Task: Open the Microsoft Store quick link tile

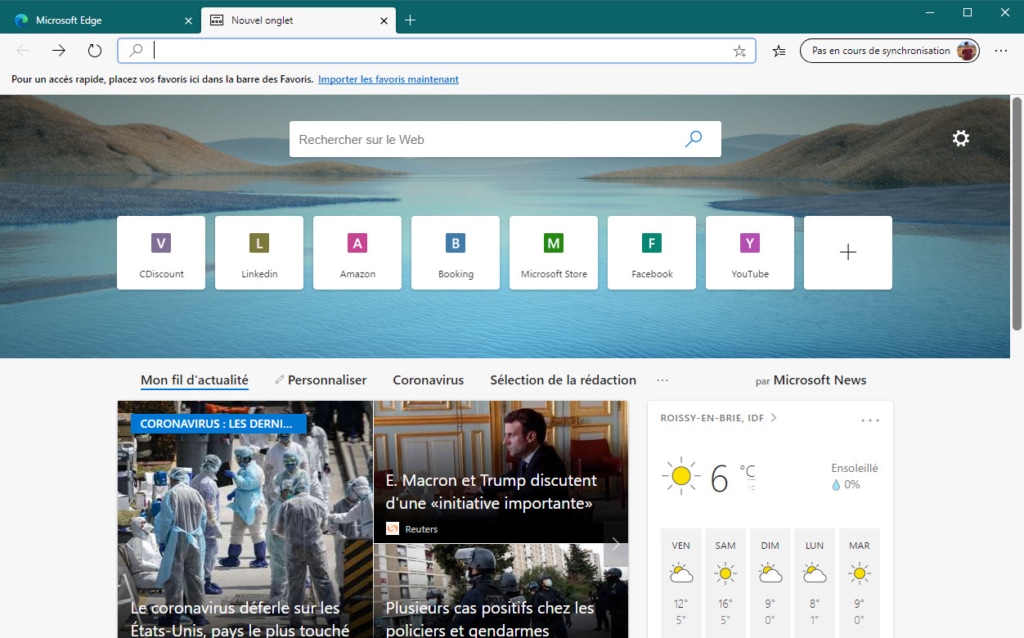Action: (x=554, y=253)
